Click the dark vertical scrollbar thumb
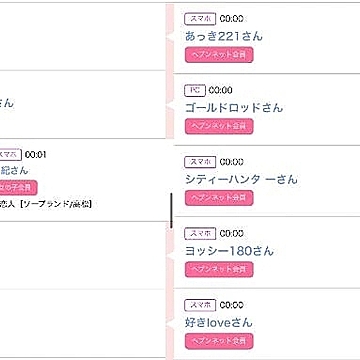360x360 pixels. (171, 211)
